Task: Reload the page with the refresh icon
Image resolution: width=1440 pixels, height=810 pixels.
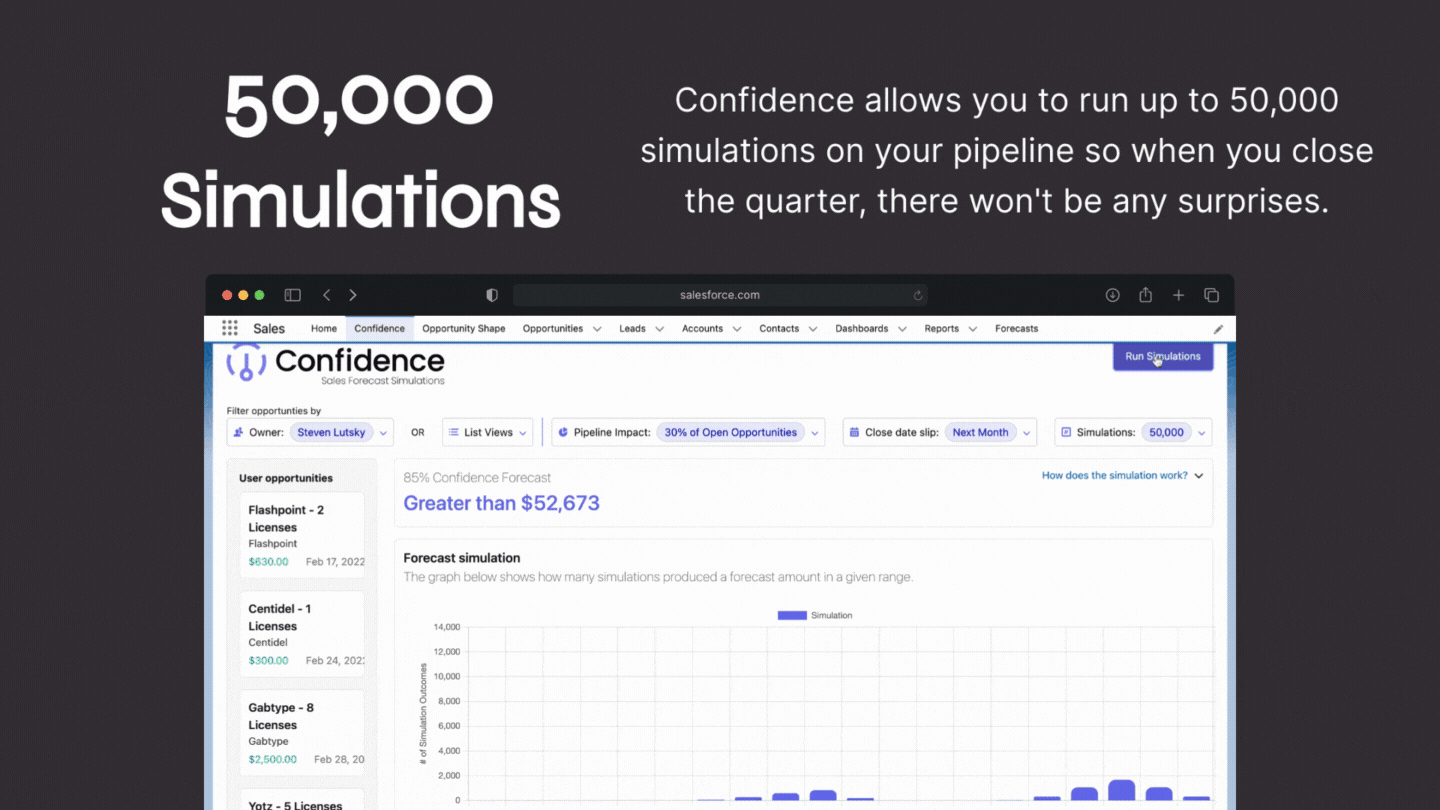Action: [x=917, y=295]
